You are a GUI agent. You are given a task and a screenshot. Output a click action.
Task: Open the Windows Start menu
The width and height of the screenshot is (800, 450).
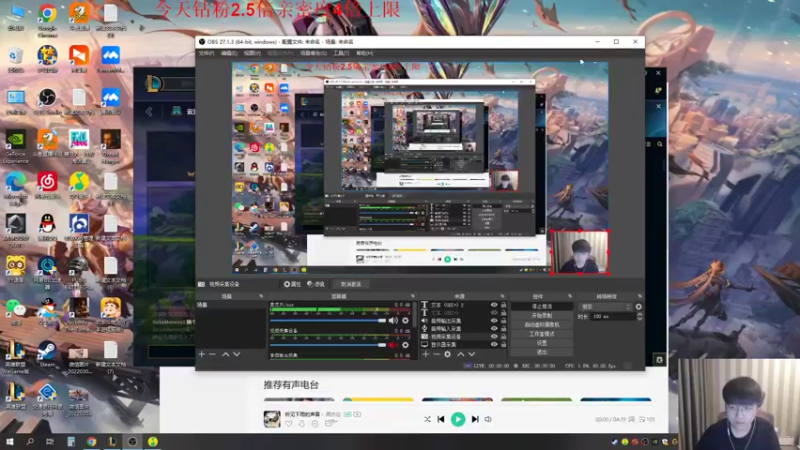click(x=9, y=442)
